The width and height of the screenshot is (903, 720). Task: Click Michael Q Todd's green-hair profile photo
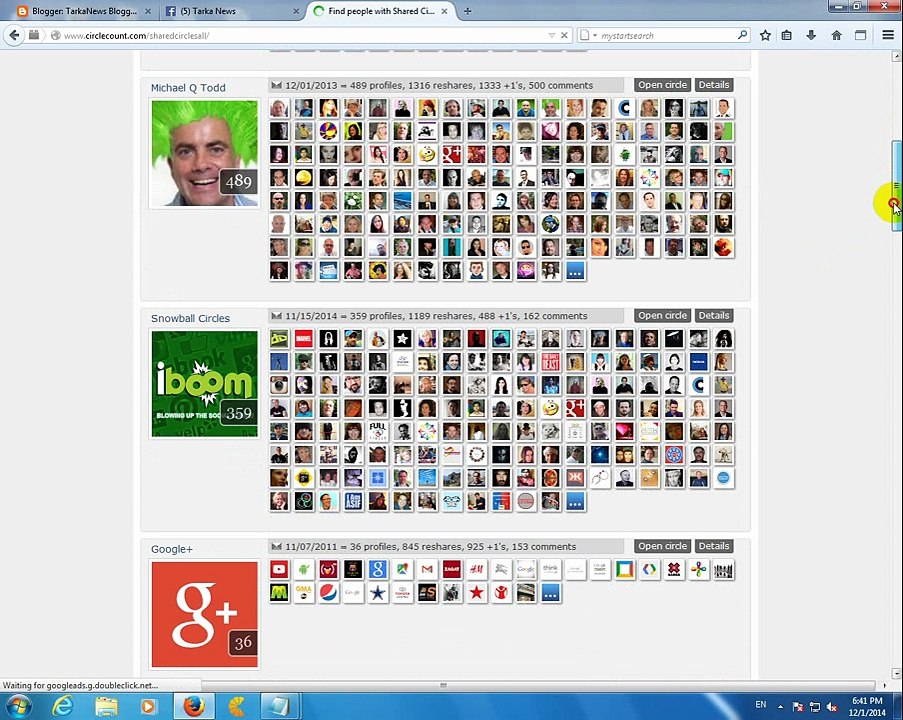tap(204, 153)
